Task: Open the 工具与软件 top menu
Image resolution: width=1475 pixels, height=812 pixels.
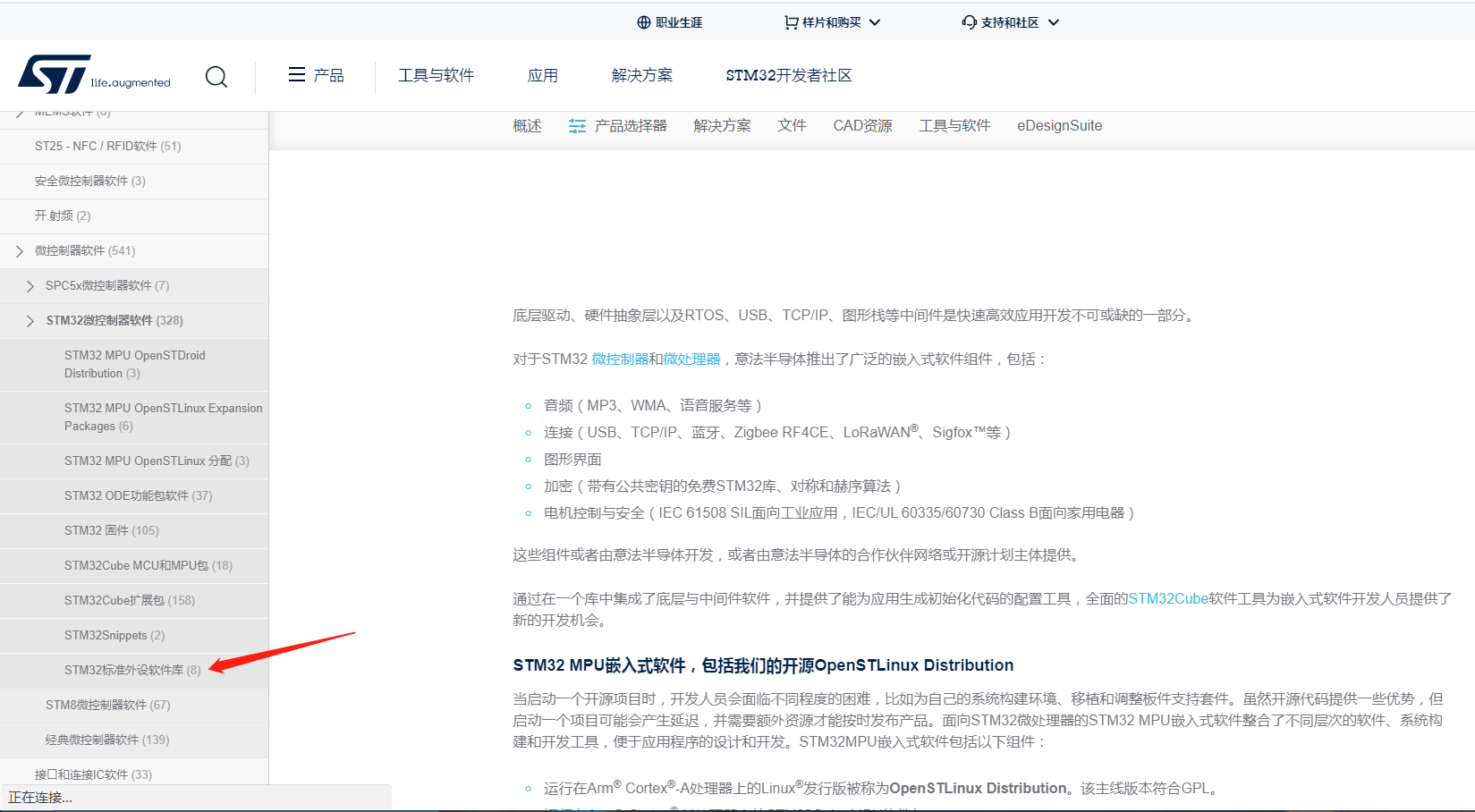Action: (437, 75)
